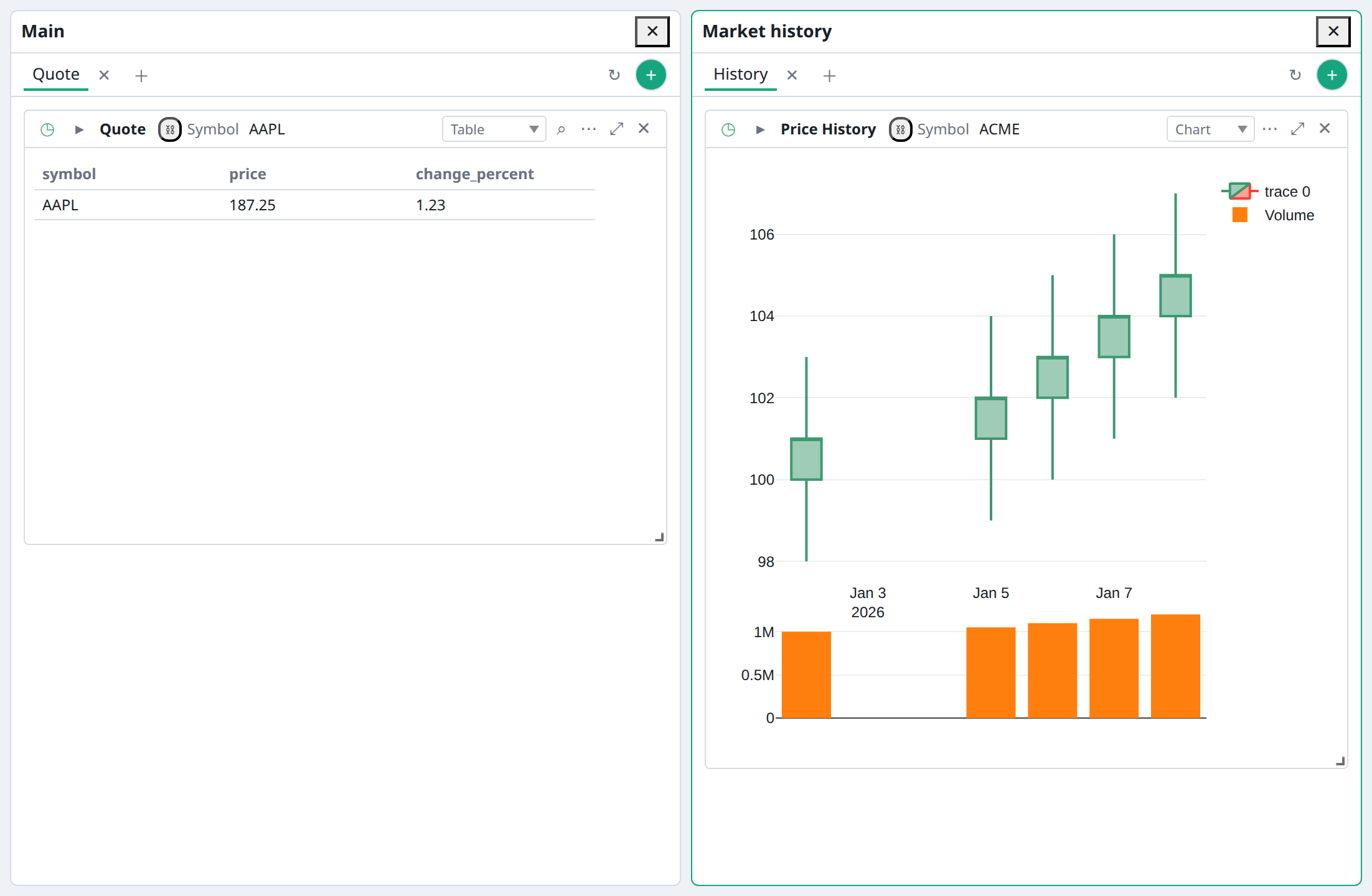1372x896 pixels.
Task: Click the search icon in Quote widget
Action: (561, 129)
